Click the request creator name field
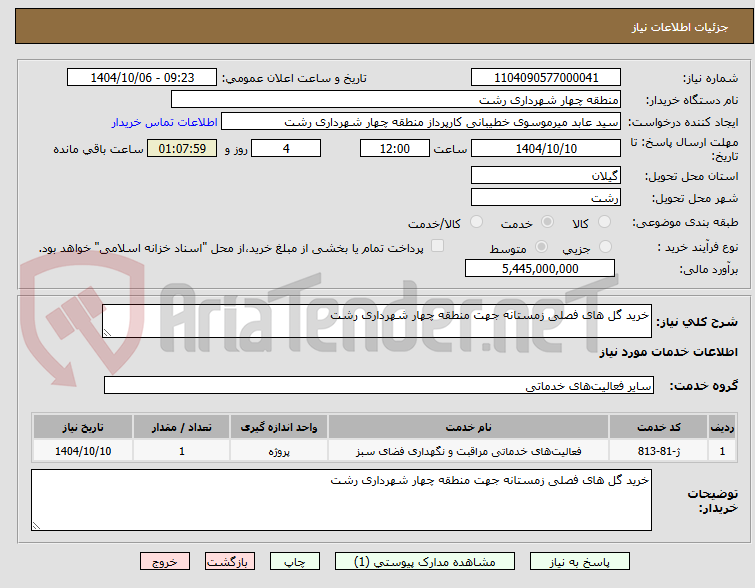 tap(421, 122)
